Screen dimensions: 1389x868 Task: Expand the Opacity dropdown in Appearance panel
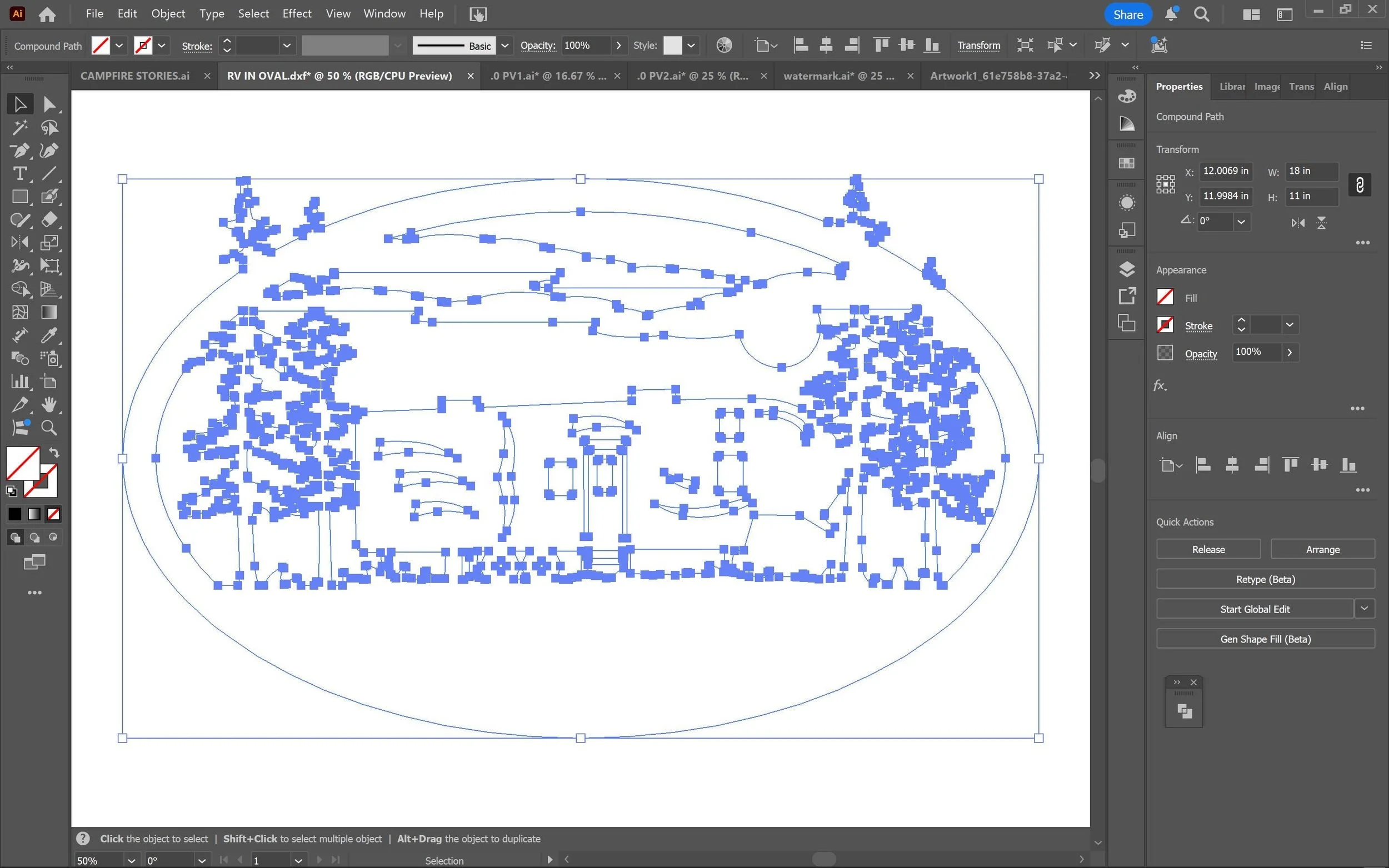click(x=1290, y=353)
